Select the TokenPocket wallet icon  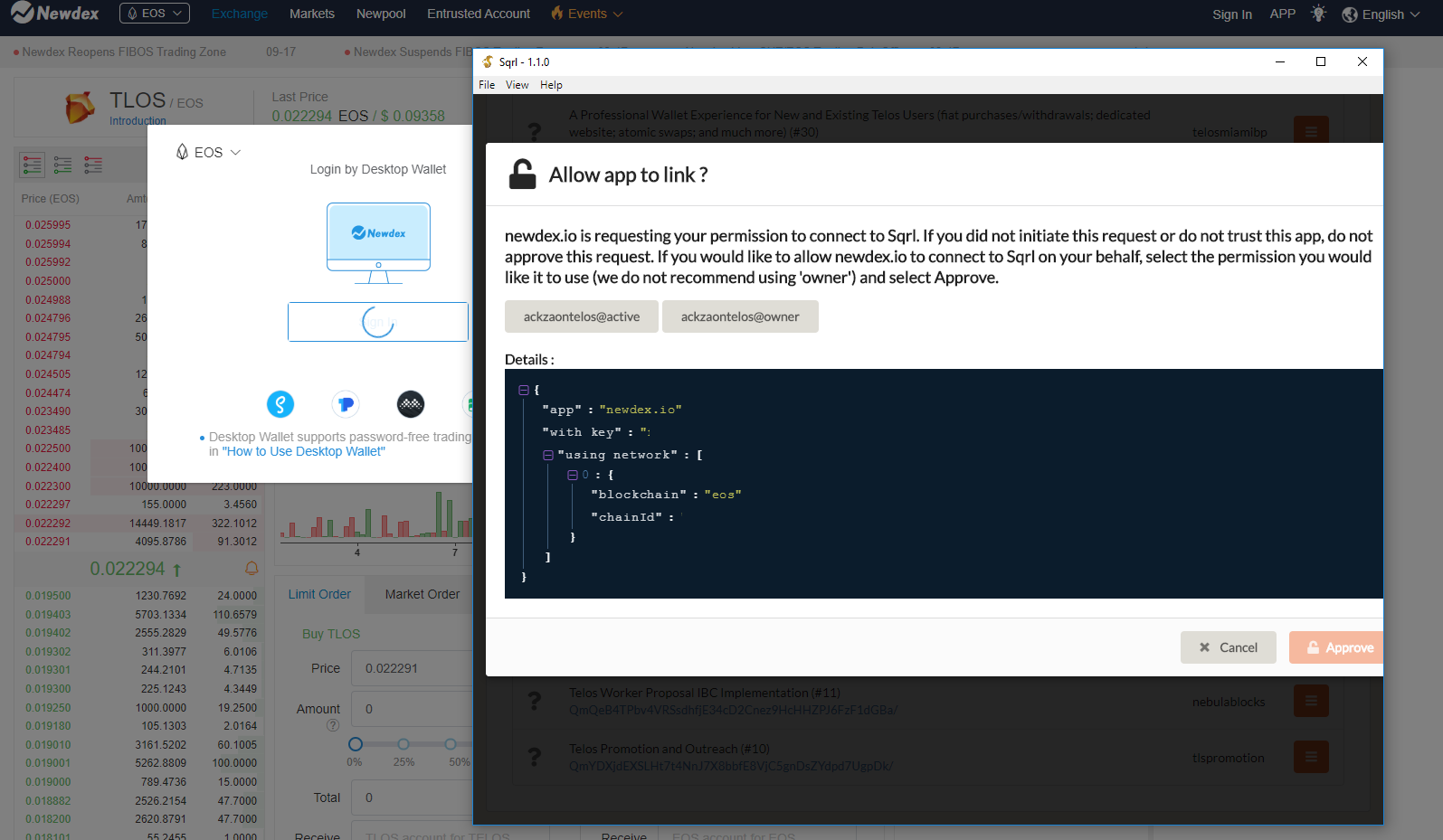pyautogui.click(x=346, y=404)
